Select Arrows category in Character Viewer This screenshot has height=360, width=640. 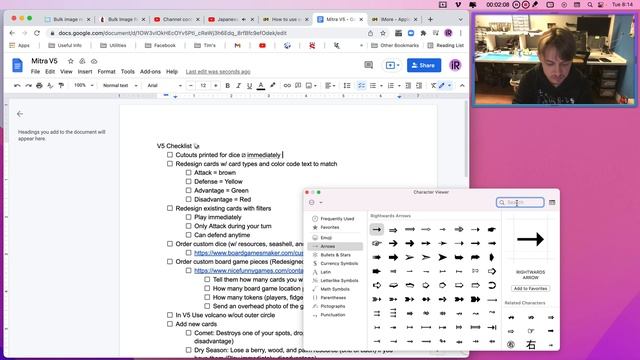click(x=335, y=247)
